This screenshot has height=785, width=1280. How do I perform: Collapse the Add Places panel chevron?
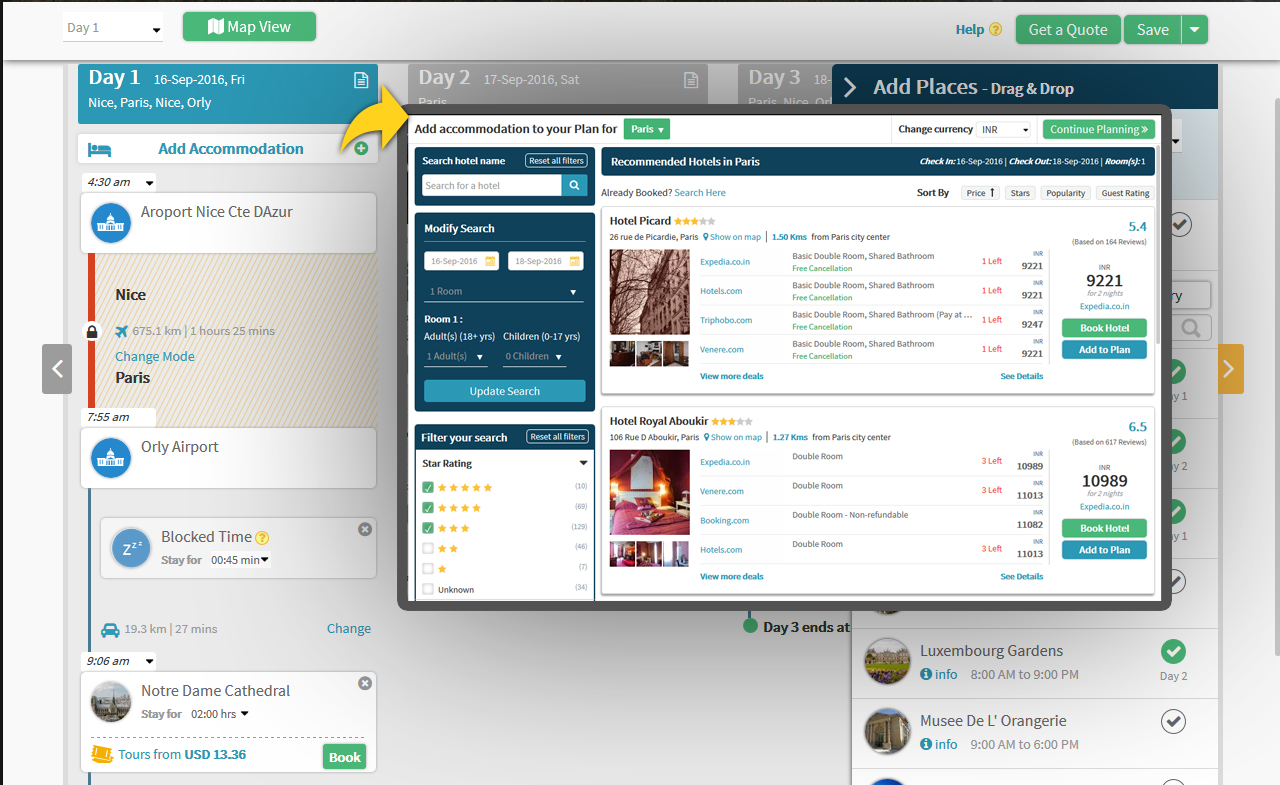point(851,87)
